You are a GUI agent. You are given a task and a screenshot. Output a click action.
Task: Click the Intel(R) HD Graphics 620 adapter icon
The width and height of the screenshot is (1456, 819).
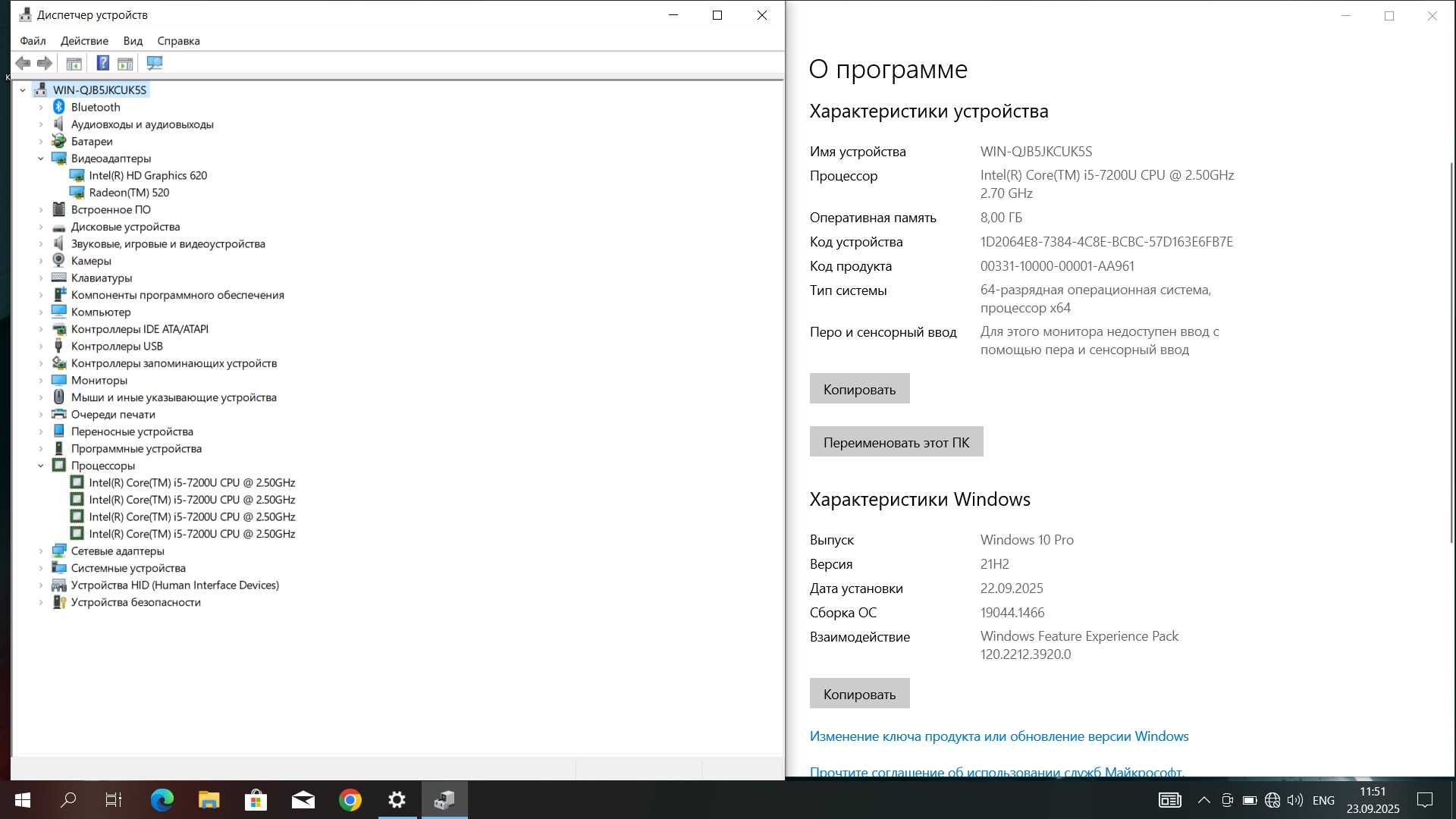click(x=77, y=175)
